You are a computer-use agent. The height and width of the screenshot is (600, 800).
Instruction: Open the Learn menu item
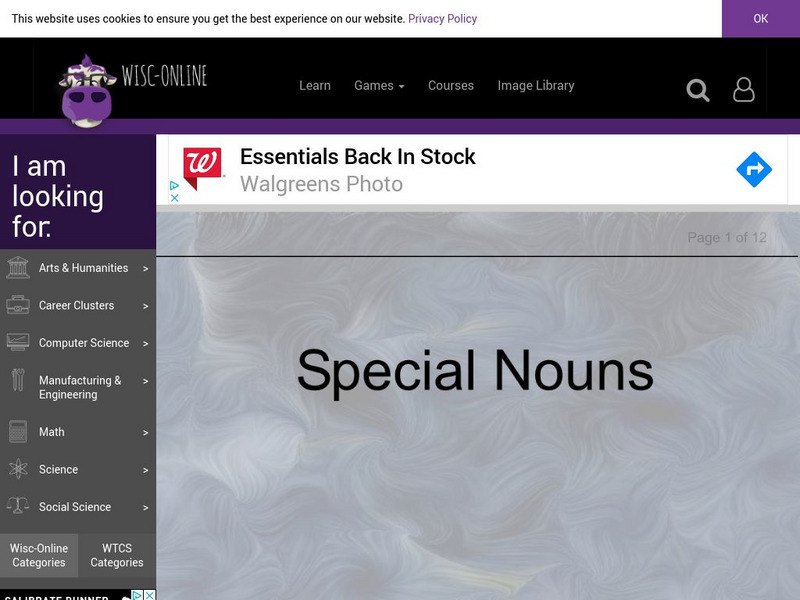point(315,86)
